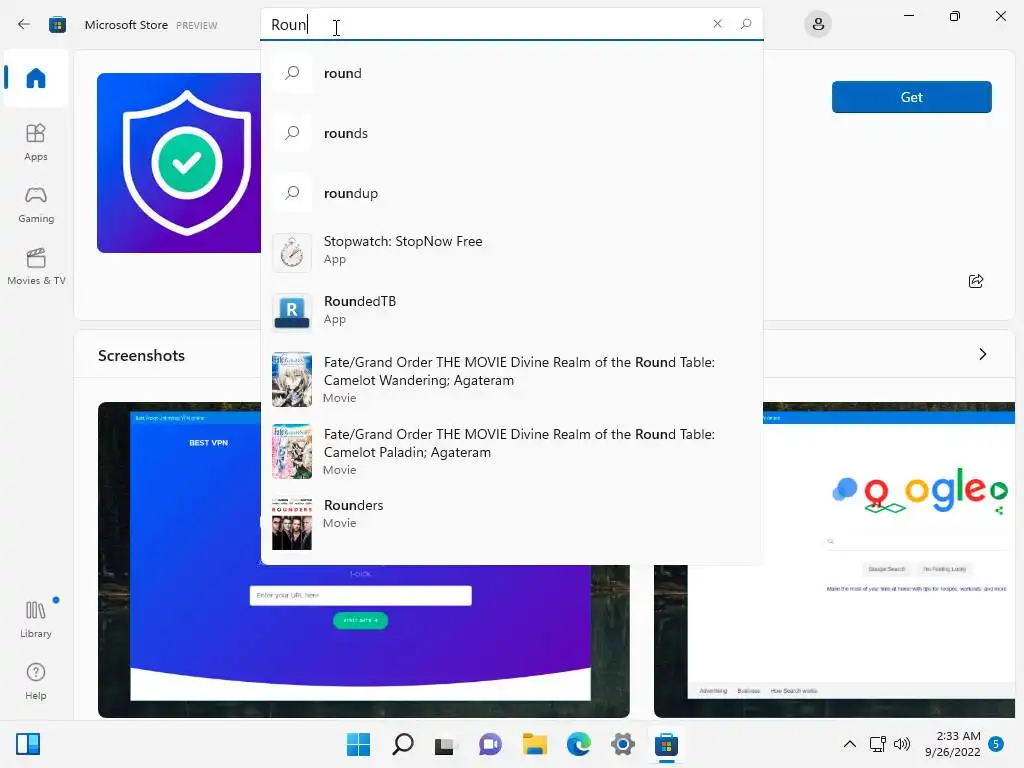Open the user profile account icon
This screenshot has width=1024, height=768.
(818, 24)
